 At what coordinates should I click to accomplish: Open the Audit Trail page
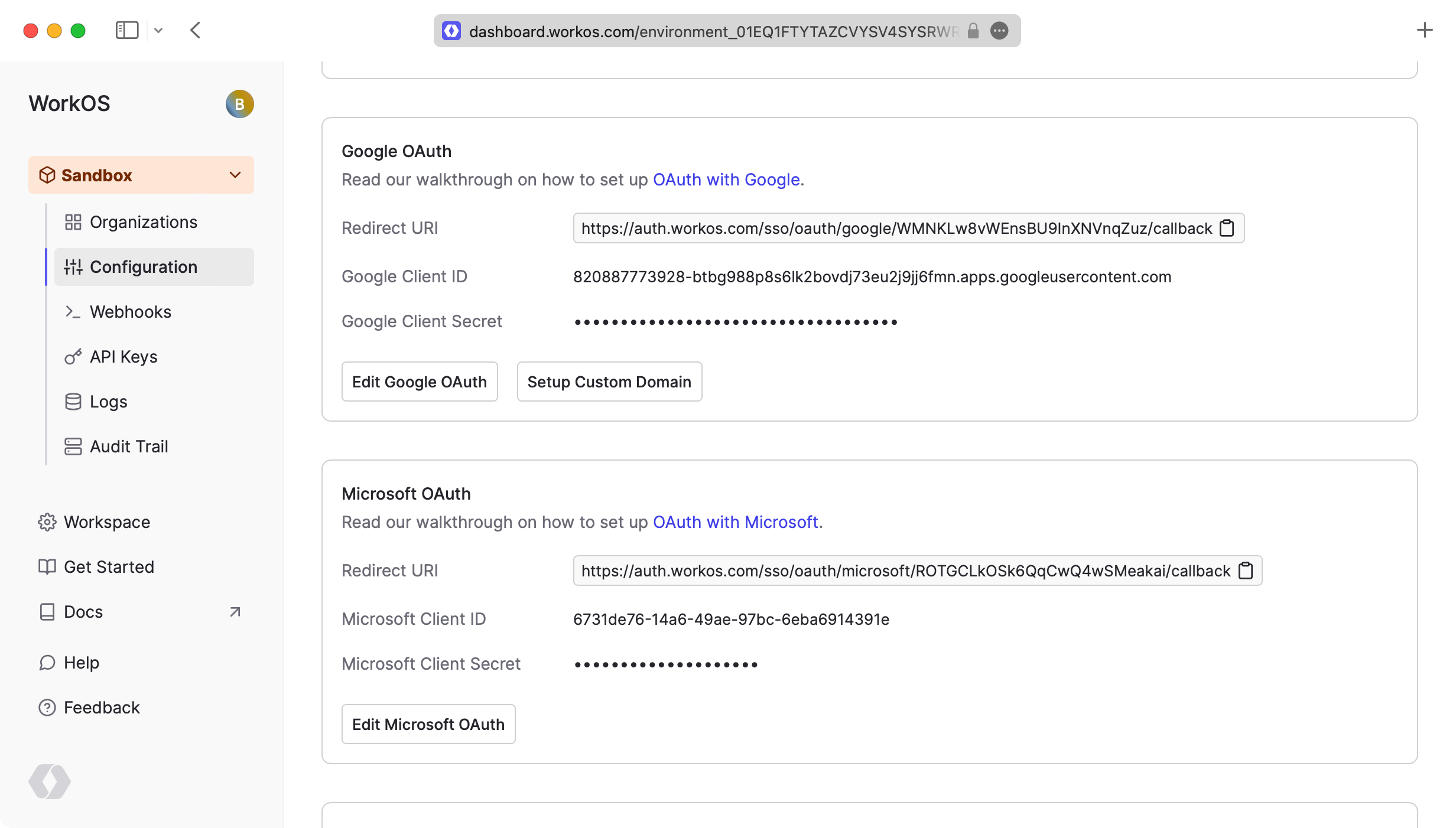point(128,446)
